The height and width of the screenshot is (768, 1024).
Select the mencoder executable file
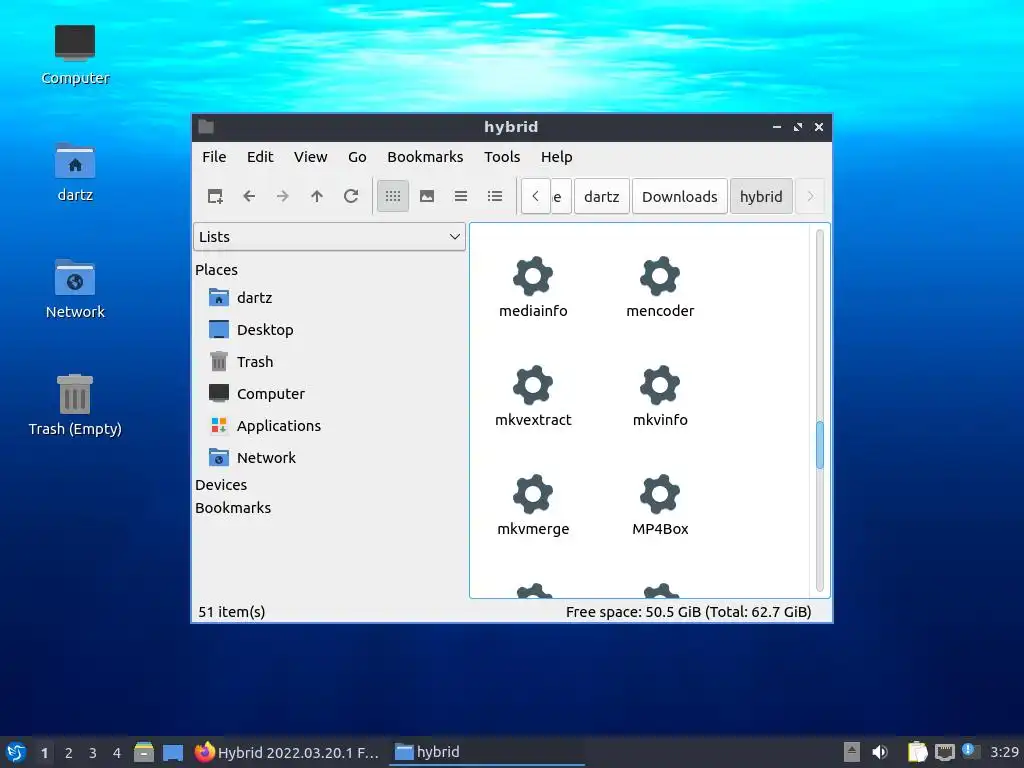click(x=660, y=287)
